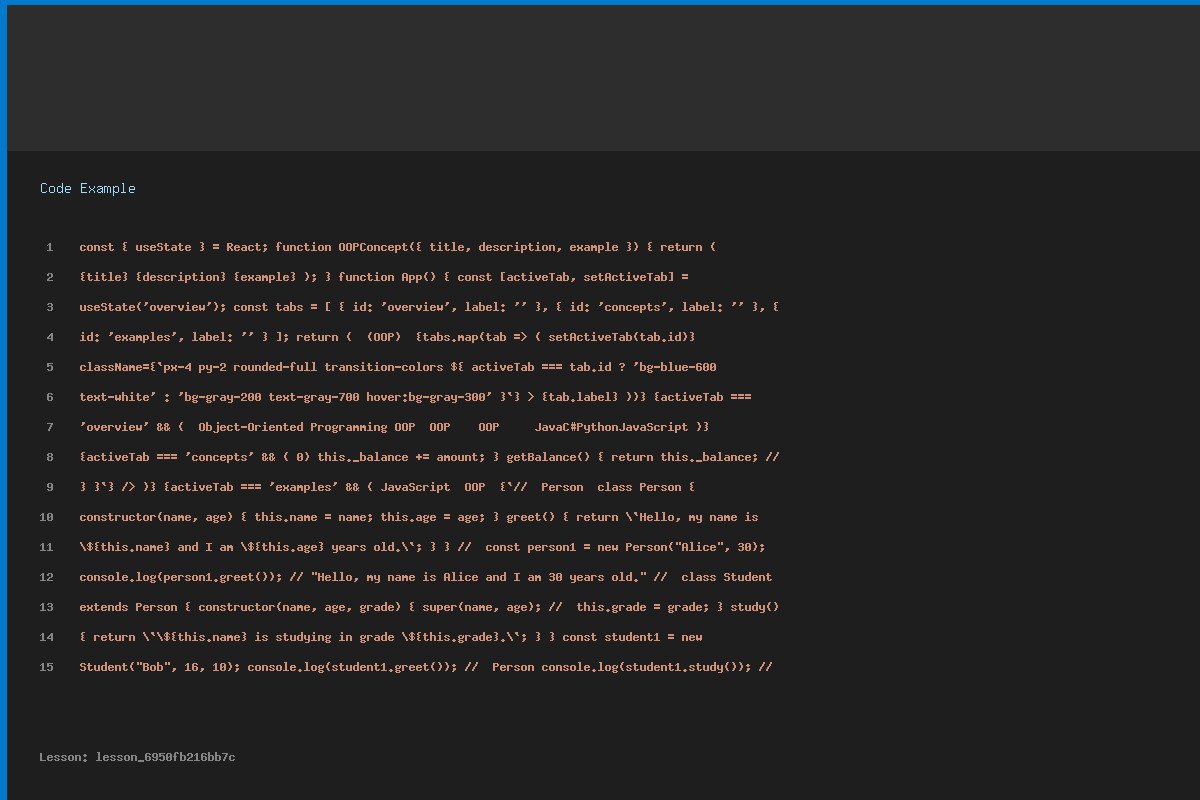Click line number 12 in gutter
This screenshot has height=800, width=1200.
click(x=47, y=577)
